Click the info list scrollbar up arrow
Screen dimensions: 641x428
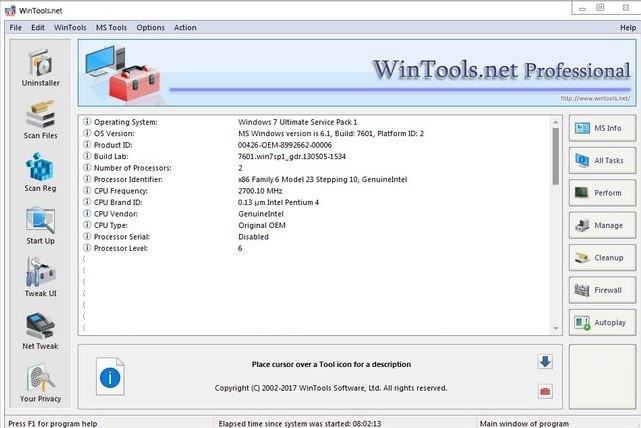556,122
